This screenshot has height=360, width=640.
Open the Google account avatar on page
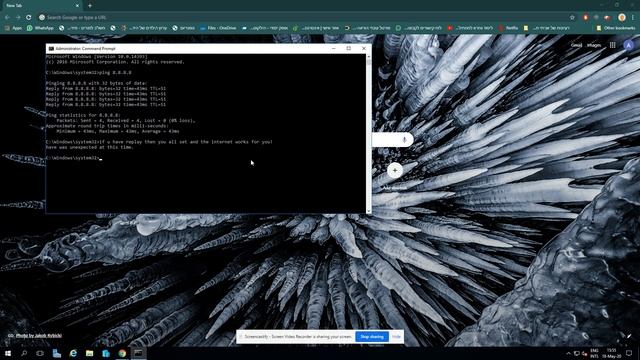point(629,45)
